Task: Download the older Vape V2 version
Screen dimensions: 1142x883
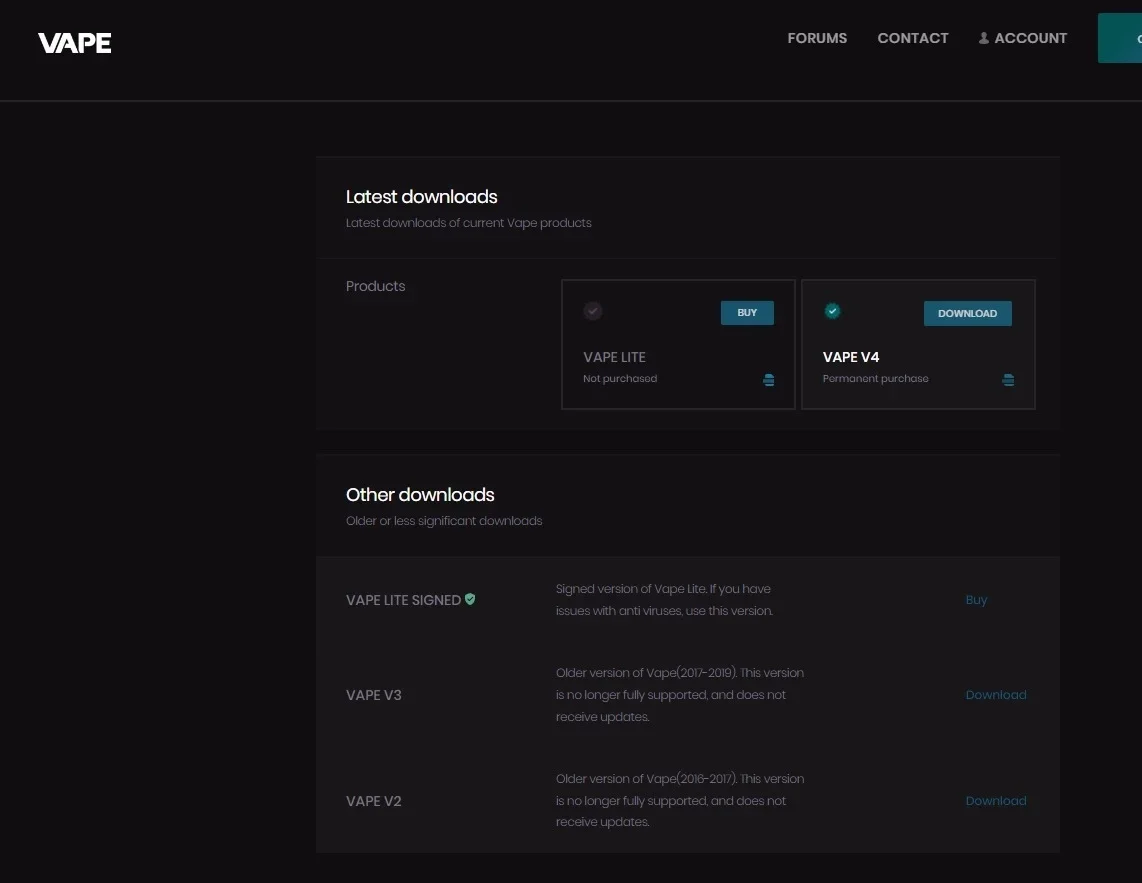Action: tap(996, 801)
